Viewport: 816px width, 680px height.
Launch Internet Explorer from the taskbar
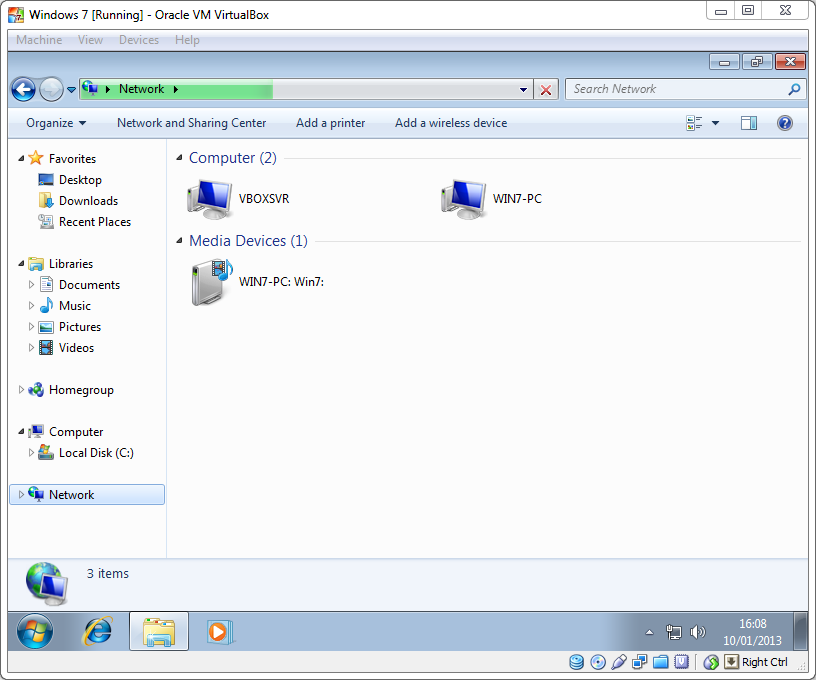[98, 631]
